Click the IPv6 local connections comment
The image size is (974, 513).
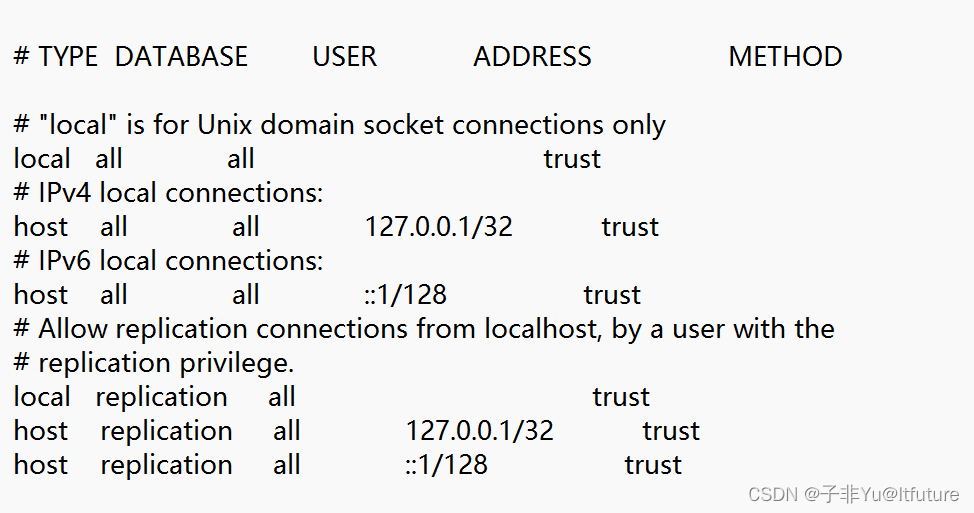click(168, 261)
